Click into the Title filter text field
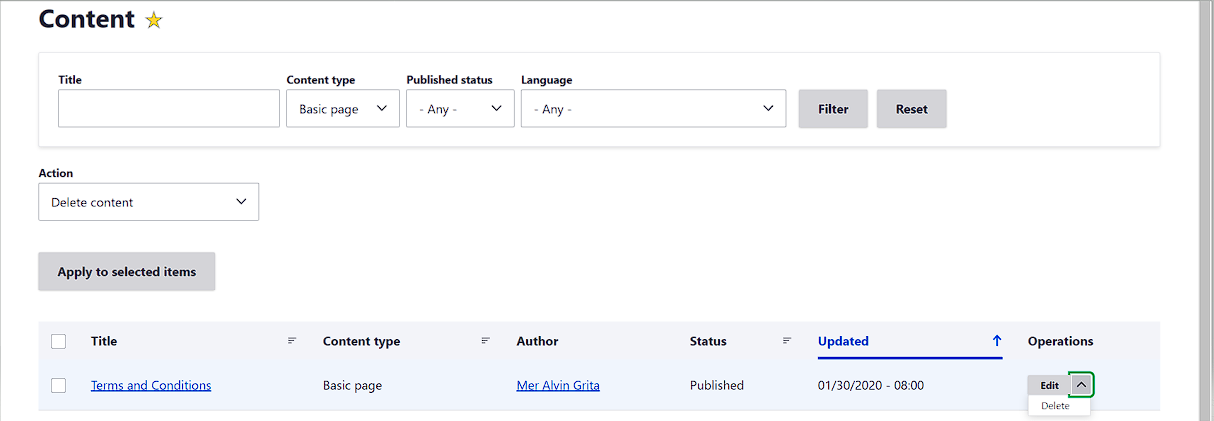Image resolution: width=1214 pixels, height=421 pixels. tap(169, 109)
